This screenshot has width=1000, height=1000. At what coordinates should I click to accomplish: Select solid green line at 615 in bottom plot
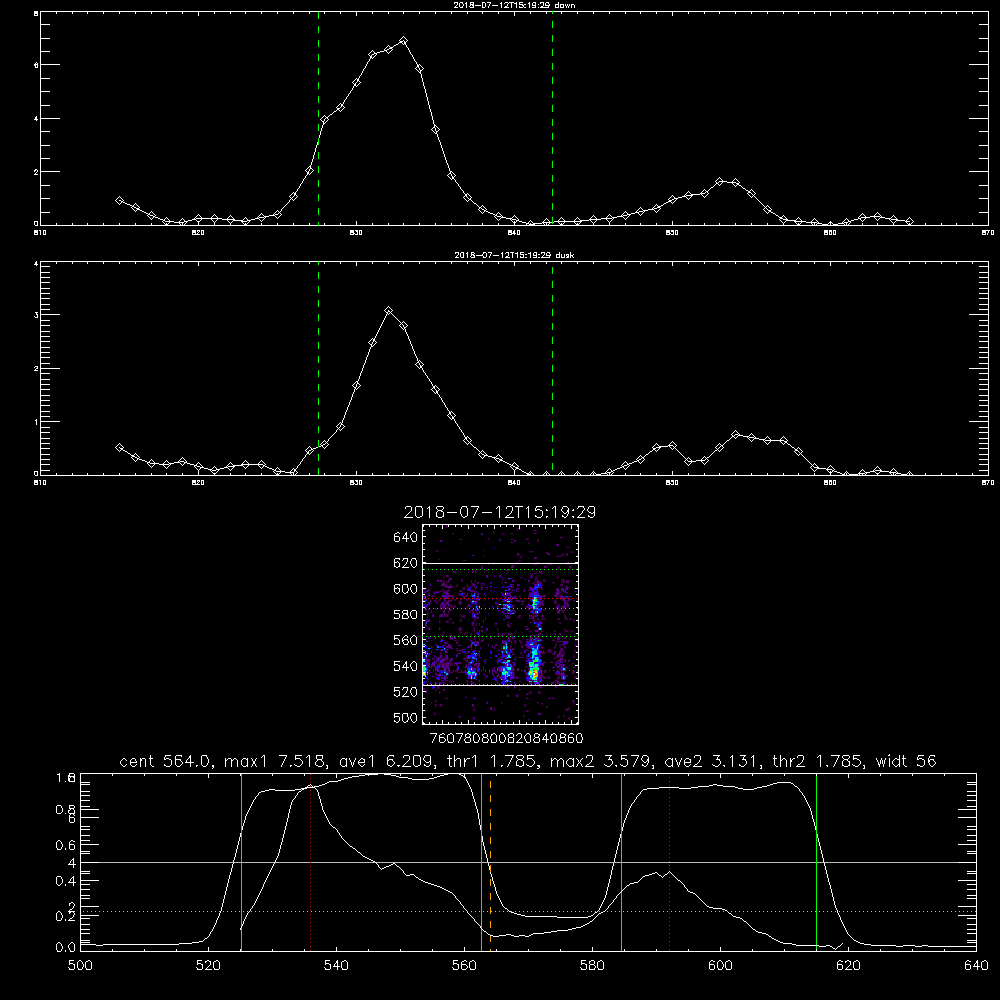[x=816, y=862]
